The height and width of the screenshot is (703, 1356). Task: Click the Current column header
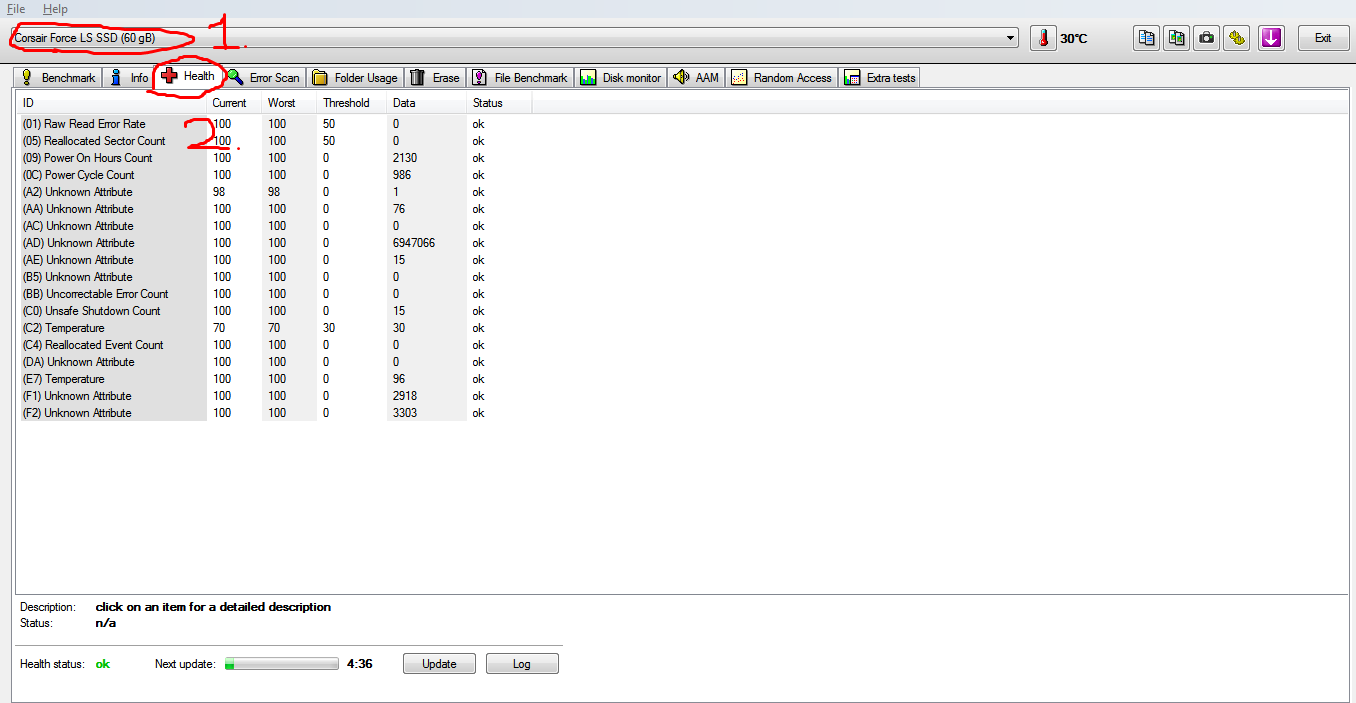coord(234,103)
